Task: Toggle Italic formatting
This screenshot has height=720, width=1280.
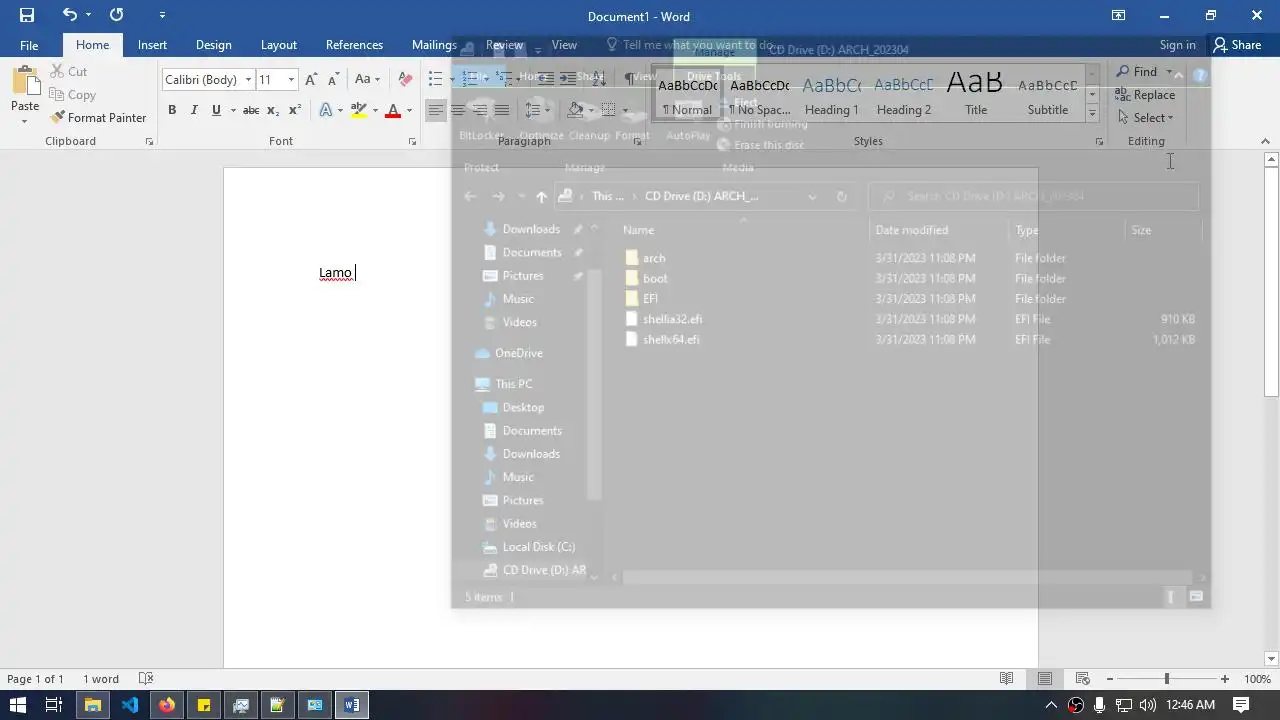Action: tap(194, 110)
